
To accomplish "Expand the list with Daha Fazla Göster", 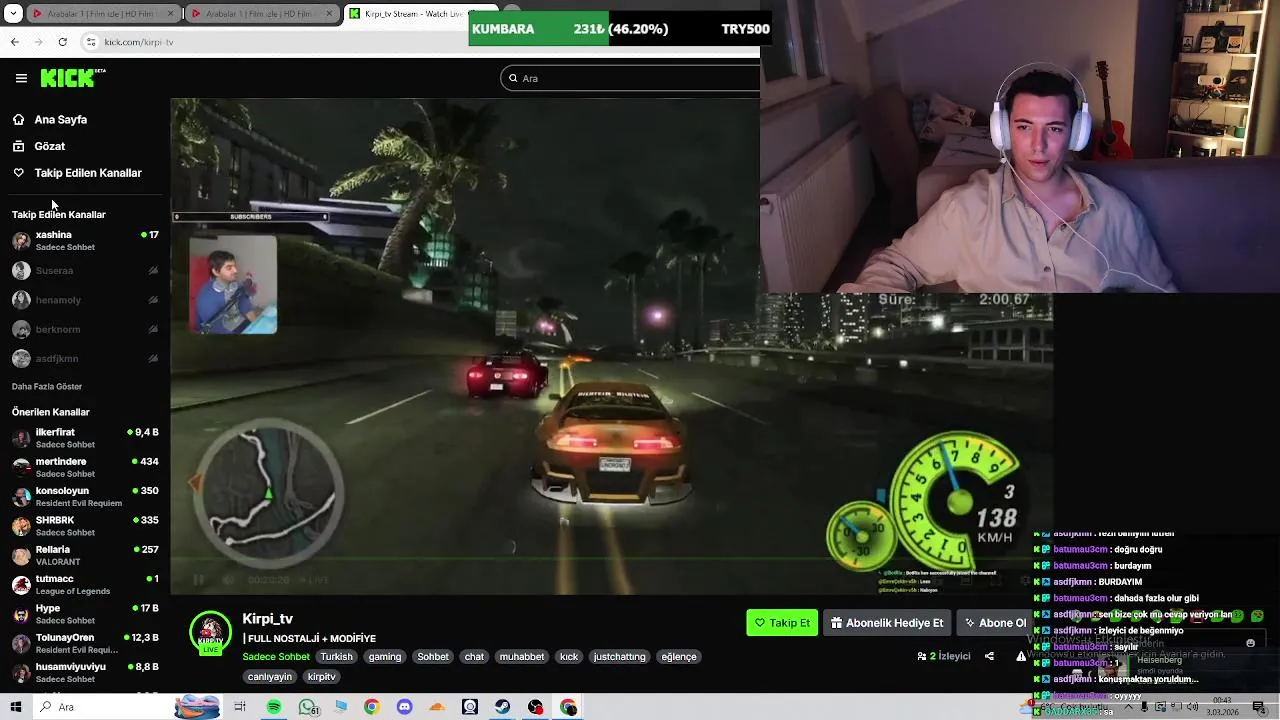I will point(47,386).
